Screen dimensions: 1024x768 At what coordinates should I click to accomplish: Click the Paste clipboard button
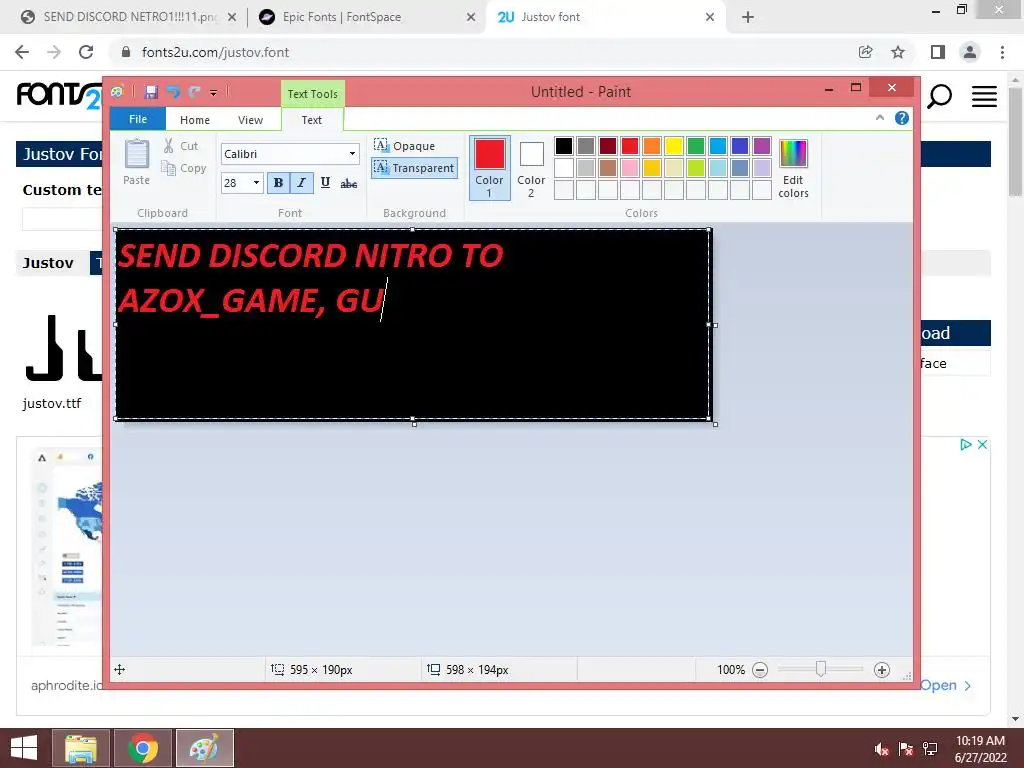coord(136,162)
